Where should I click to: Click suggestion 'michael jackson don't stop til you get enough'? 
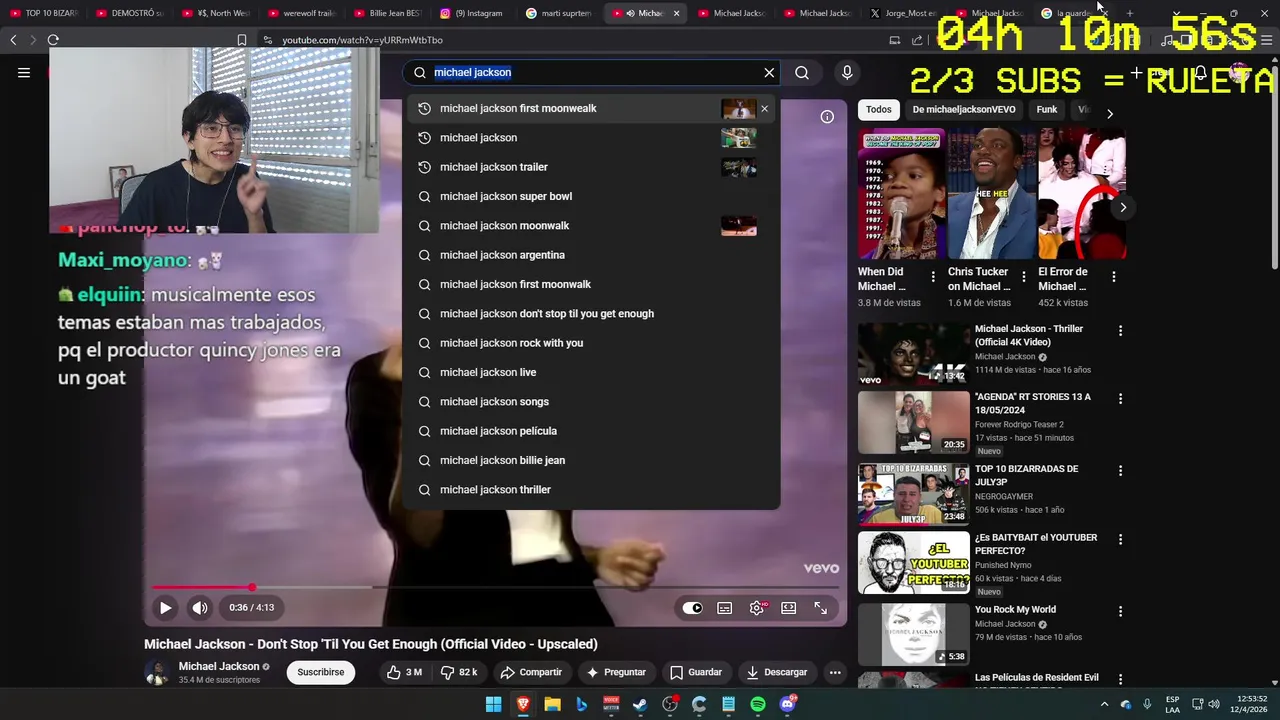(x=591, y=314)
